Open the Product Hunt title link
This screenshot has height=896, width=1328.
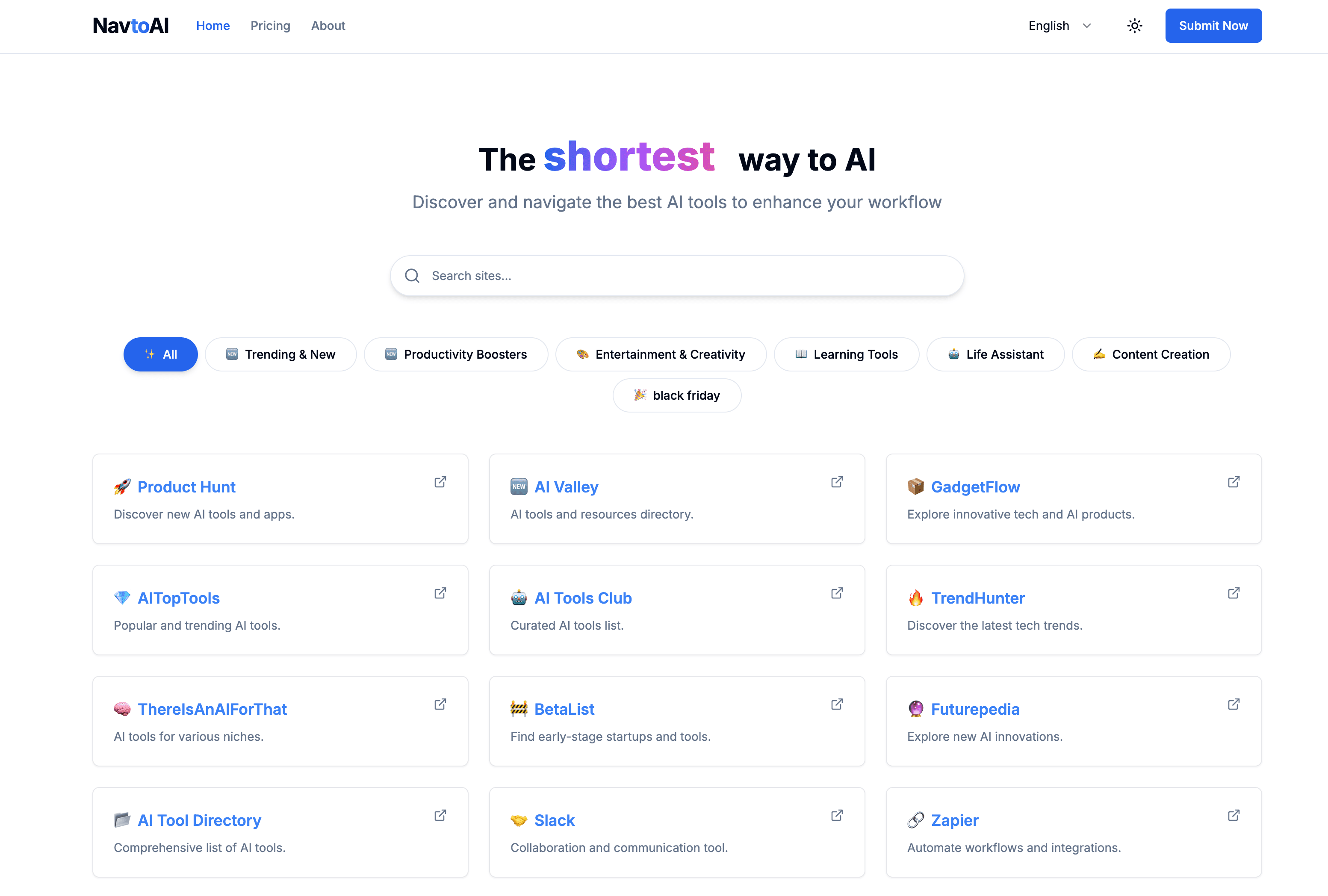tap(186, 487)
